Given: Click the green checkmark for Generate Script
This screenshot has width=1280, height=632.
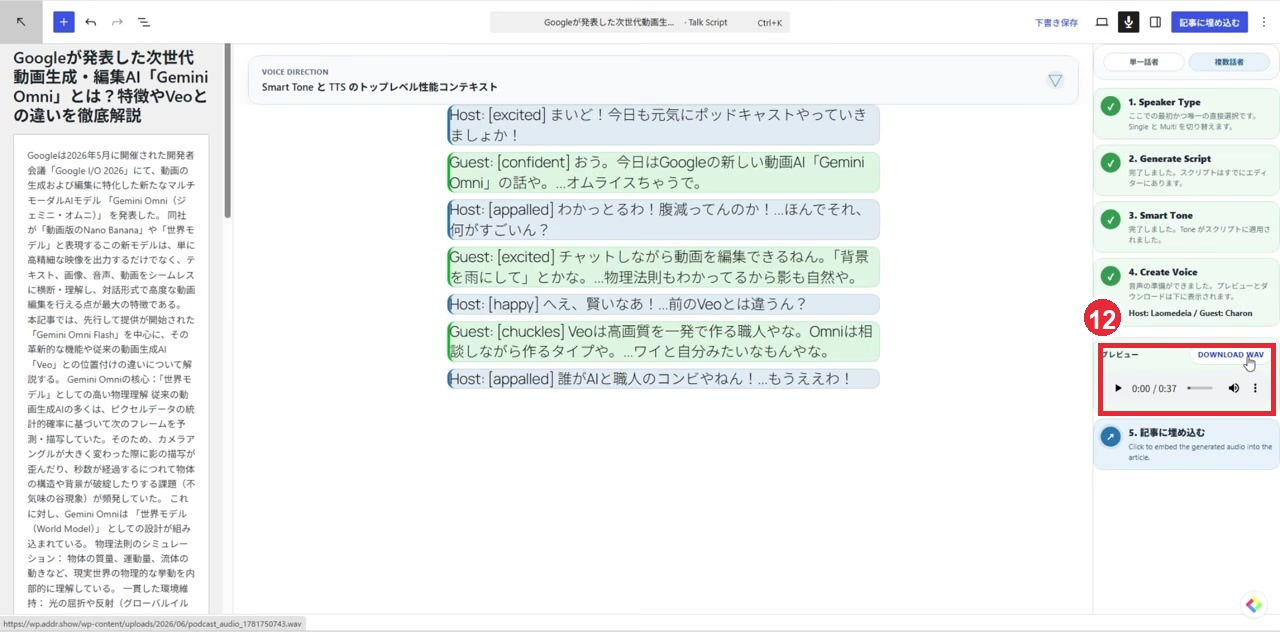Looking at the screenshot, I should click(x=1110, y=163).
